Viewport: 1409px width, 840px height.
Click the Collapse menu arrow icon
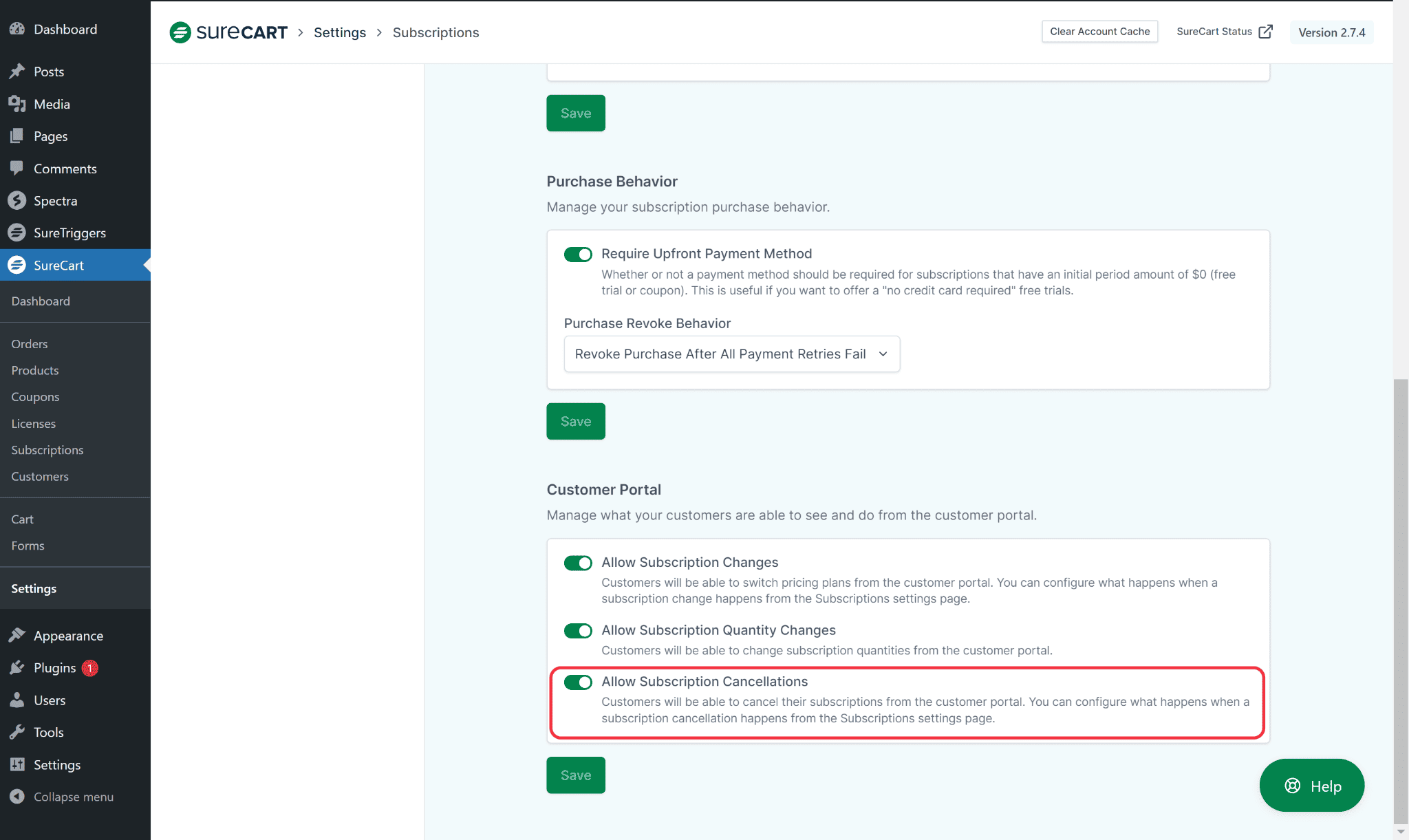click(x=17, y=797)
